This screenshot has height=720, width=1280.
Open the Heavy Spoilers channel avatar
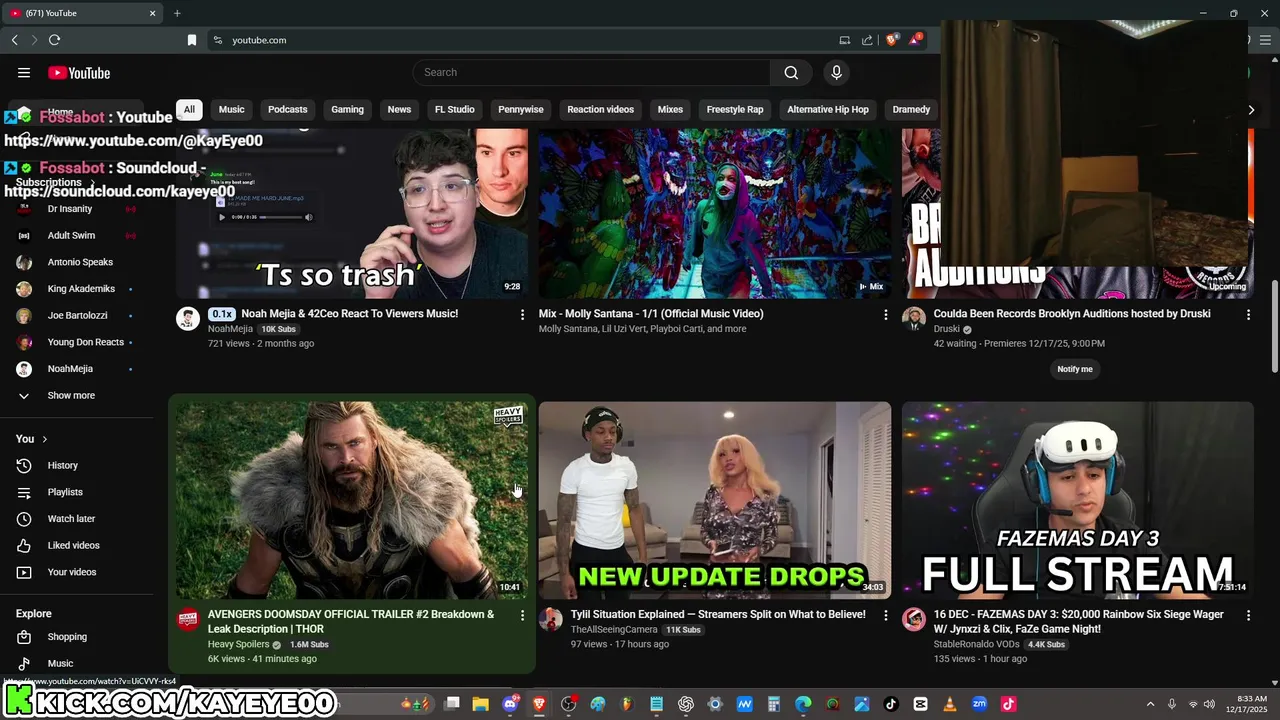(x=188, y=619)
